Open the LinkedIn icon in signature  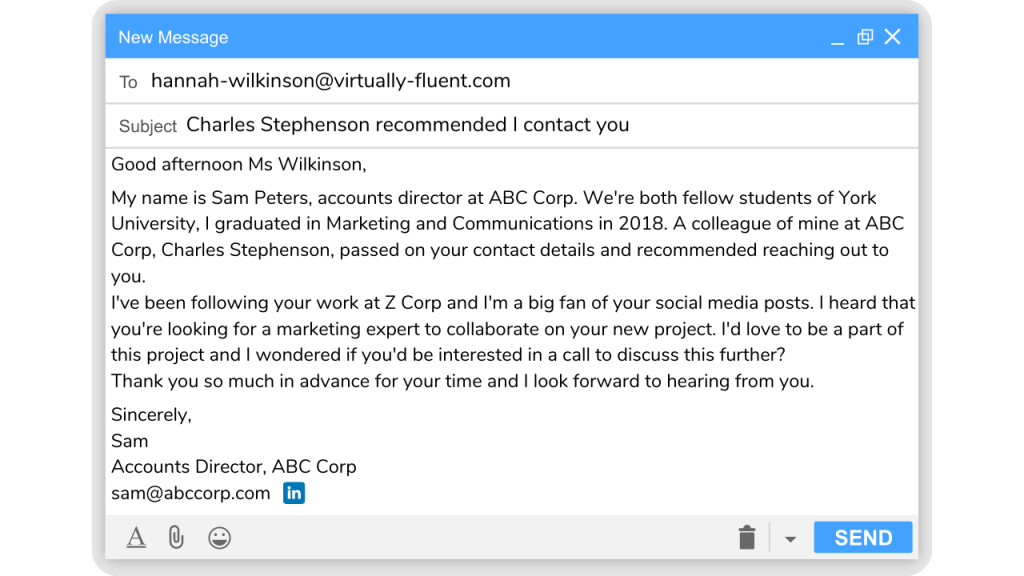pyautogui.click(x=294, y=493)
